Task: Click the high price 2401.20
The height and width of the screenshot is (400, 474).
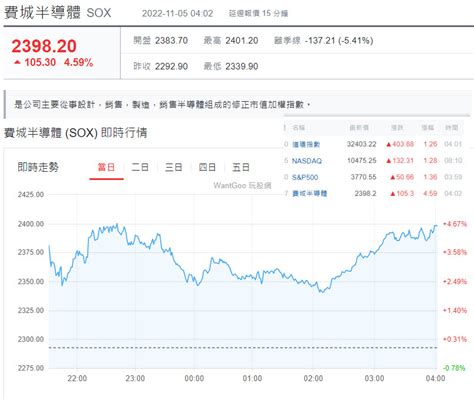Action: [x=242, y=41]
